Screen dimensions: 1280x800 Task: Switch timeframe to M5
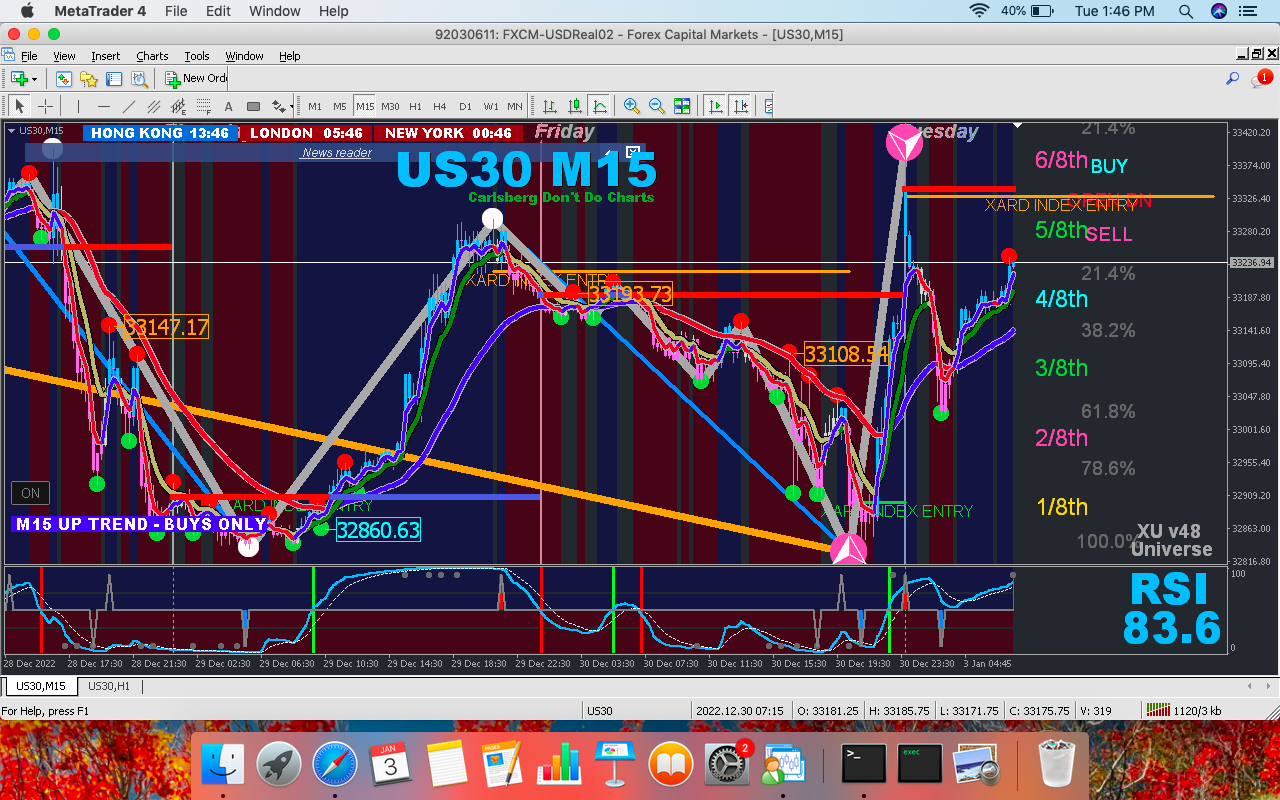340,106
